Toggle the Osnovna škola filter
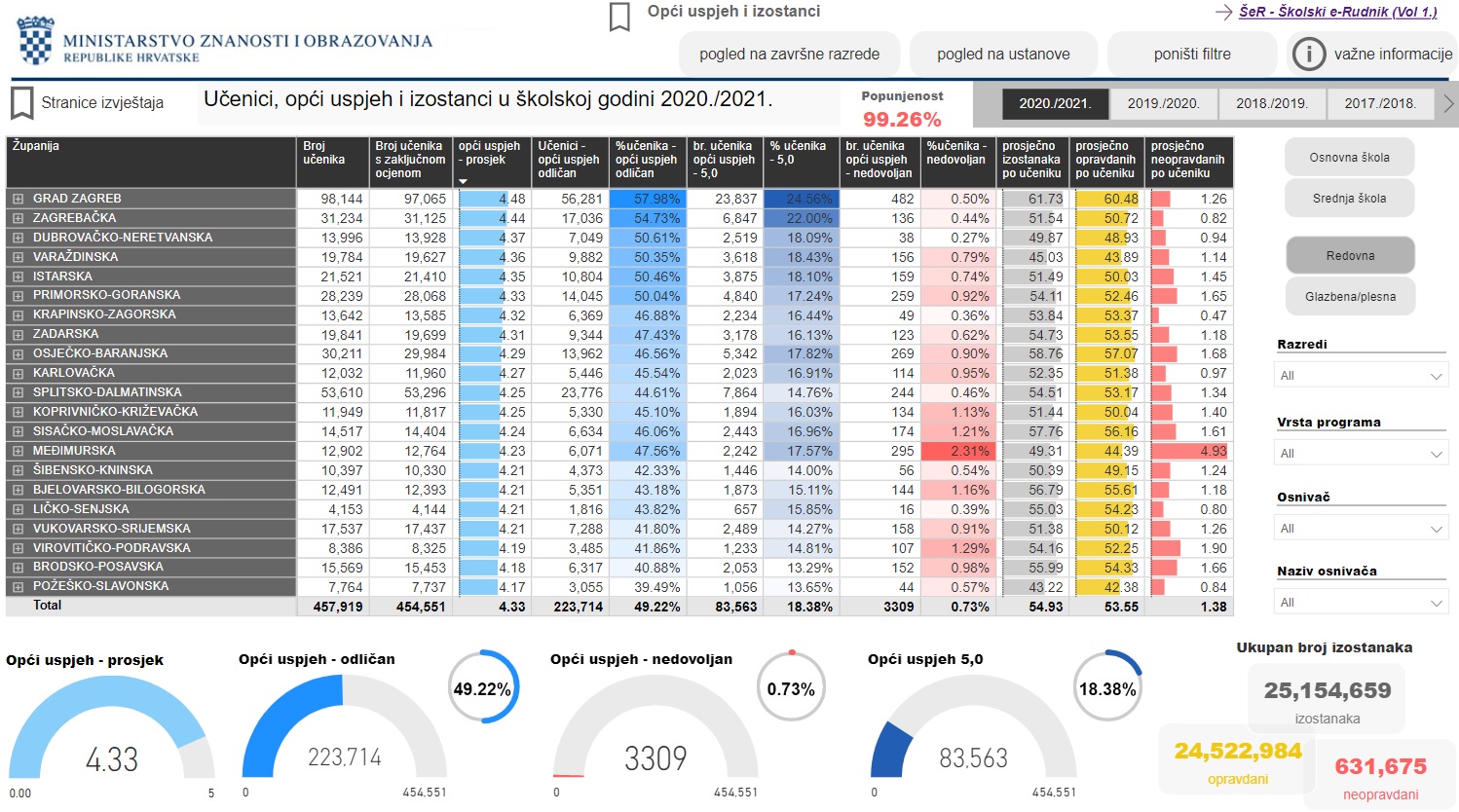Screen dimensions: 1459x812 coord(1350,157)
